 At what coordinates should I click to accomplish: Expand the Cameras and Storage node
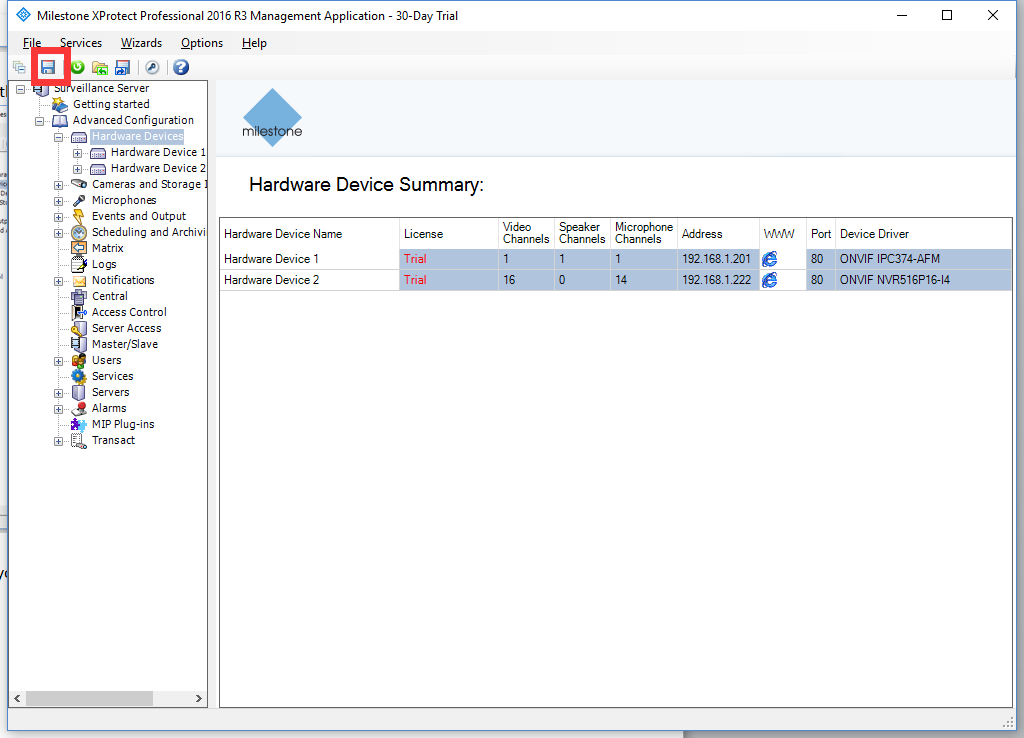pyautogui.click(x=59, y=185)
